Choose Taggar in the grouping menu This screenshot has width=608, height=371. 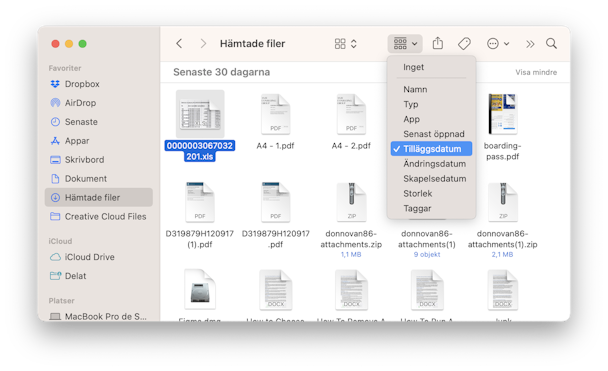tap(431, 209)
